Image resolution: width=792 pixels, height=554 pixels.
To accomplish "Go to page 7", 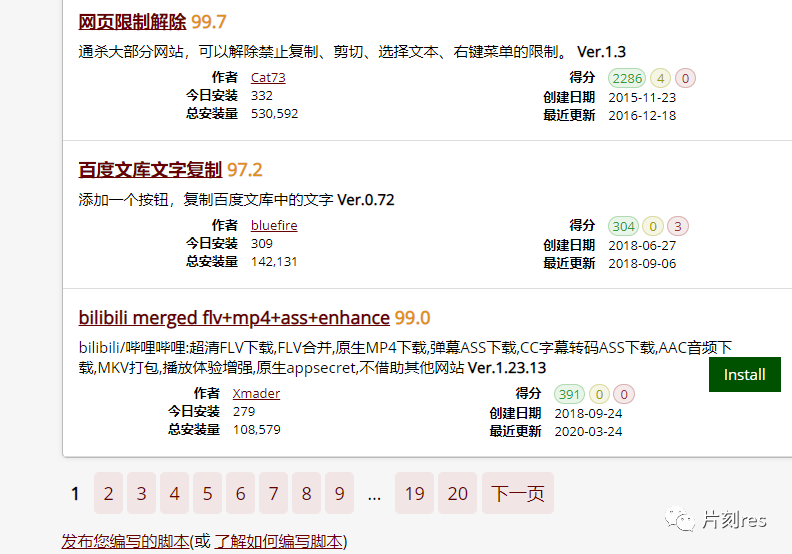I will tap(273, 493).
